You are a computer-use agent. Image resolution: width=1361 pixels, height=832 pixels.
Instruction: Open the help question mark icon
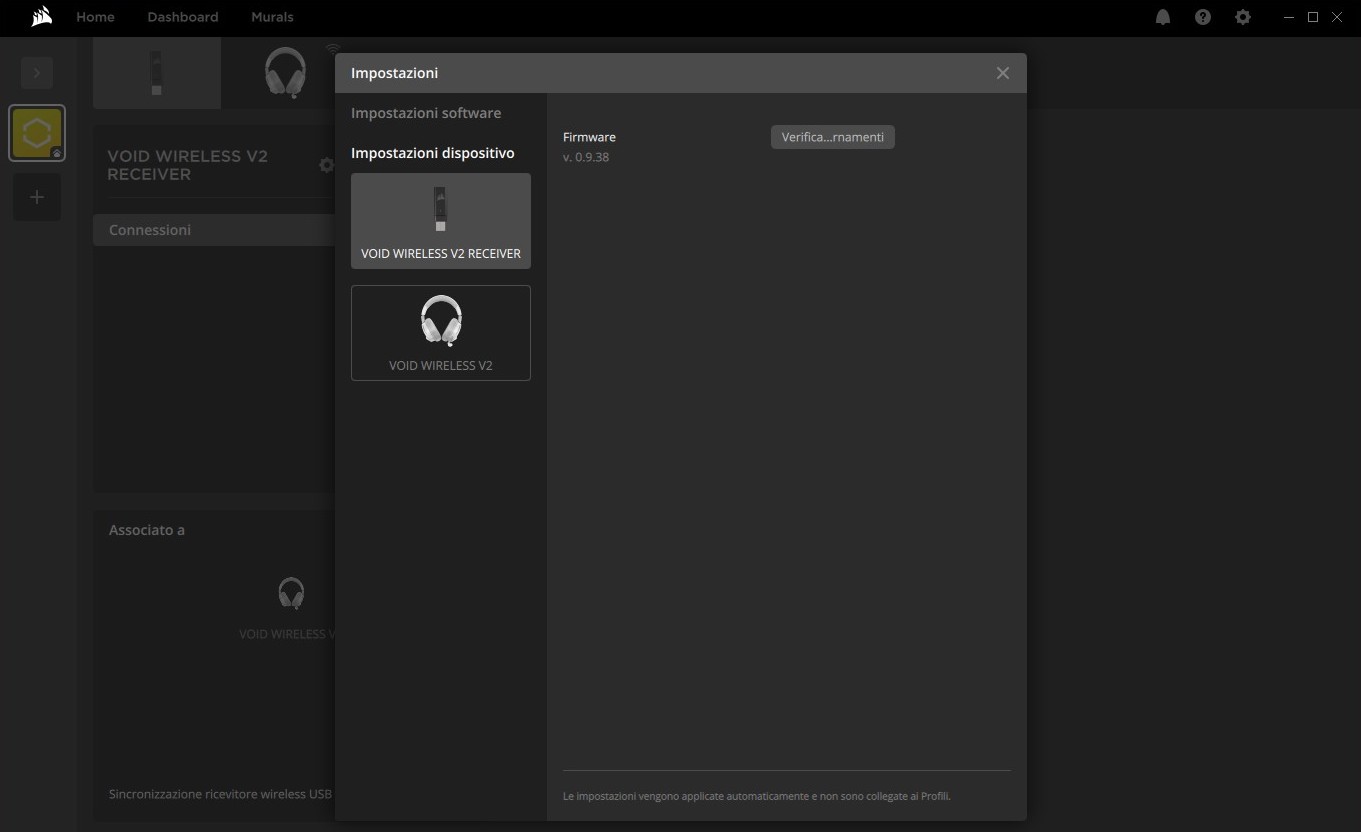[x=1203, y=17]
